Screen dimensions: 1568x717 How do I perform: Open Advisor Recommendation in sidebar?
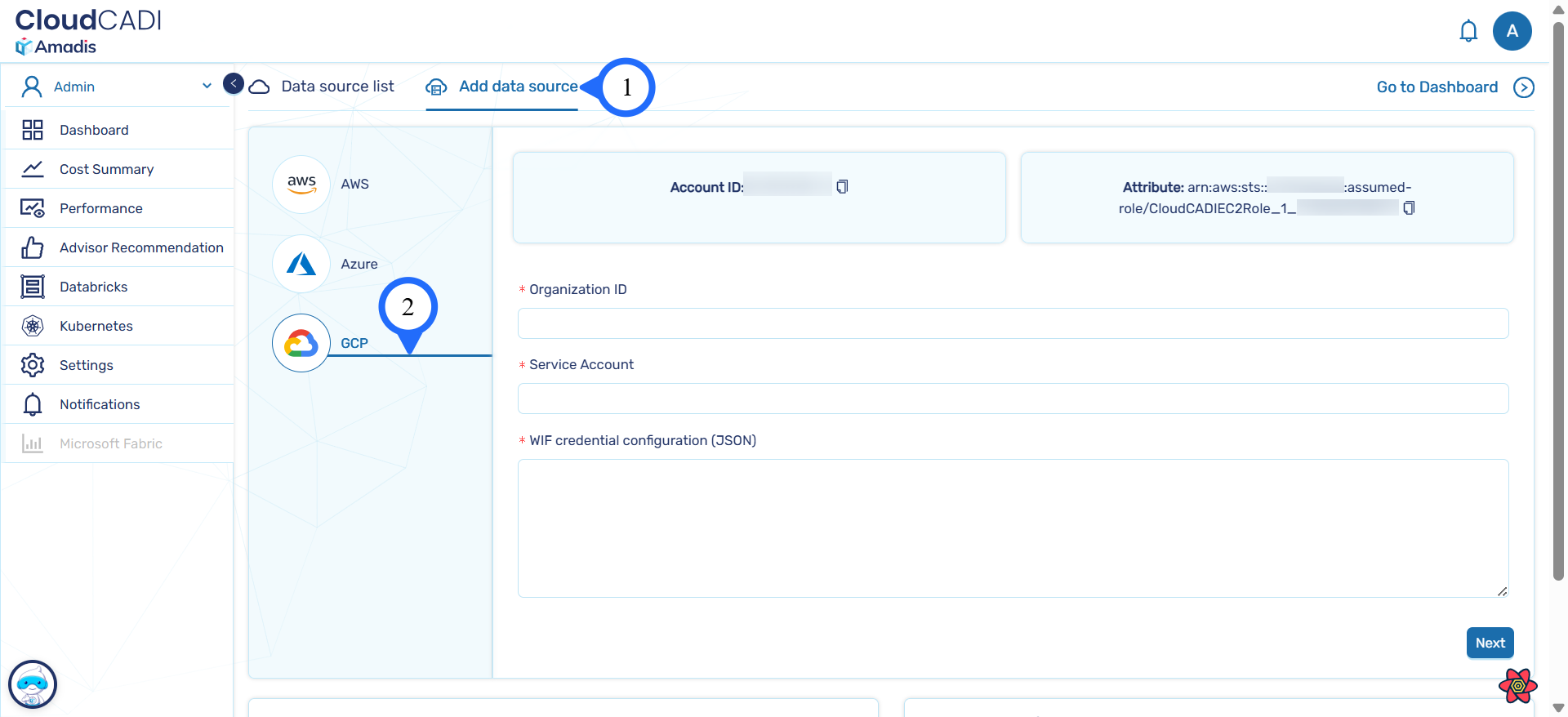point(140,247)
